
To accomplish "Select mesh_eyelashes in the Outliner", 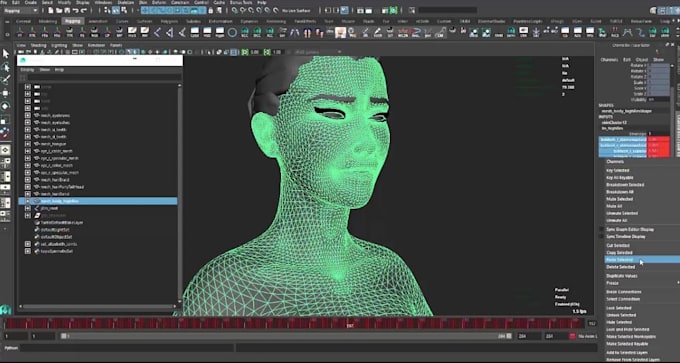I will pyautogui.click(x=55, y=123).
